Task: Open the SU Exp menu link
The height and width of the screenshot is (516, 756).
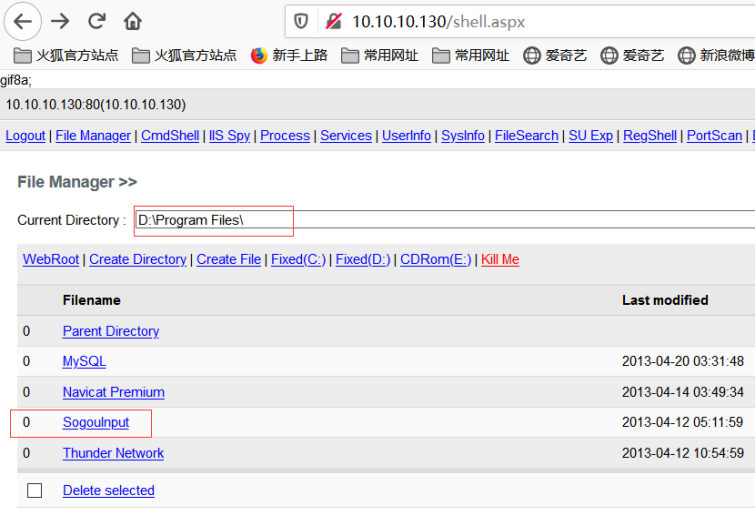Action: [591, 136]
